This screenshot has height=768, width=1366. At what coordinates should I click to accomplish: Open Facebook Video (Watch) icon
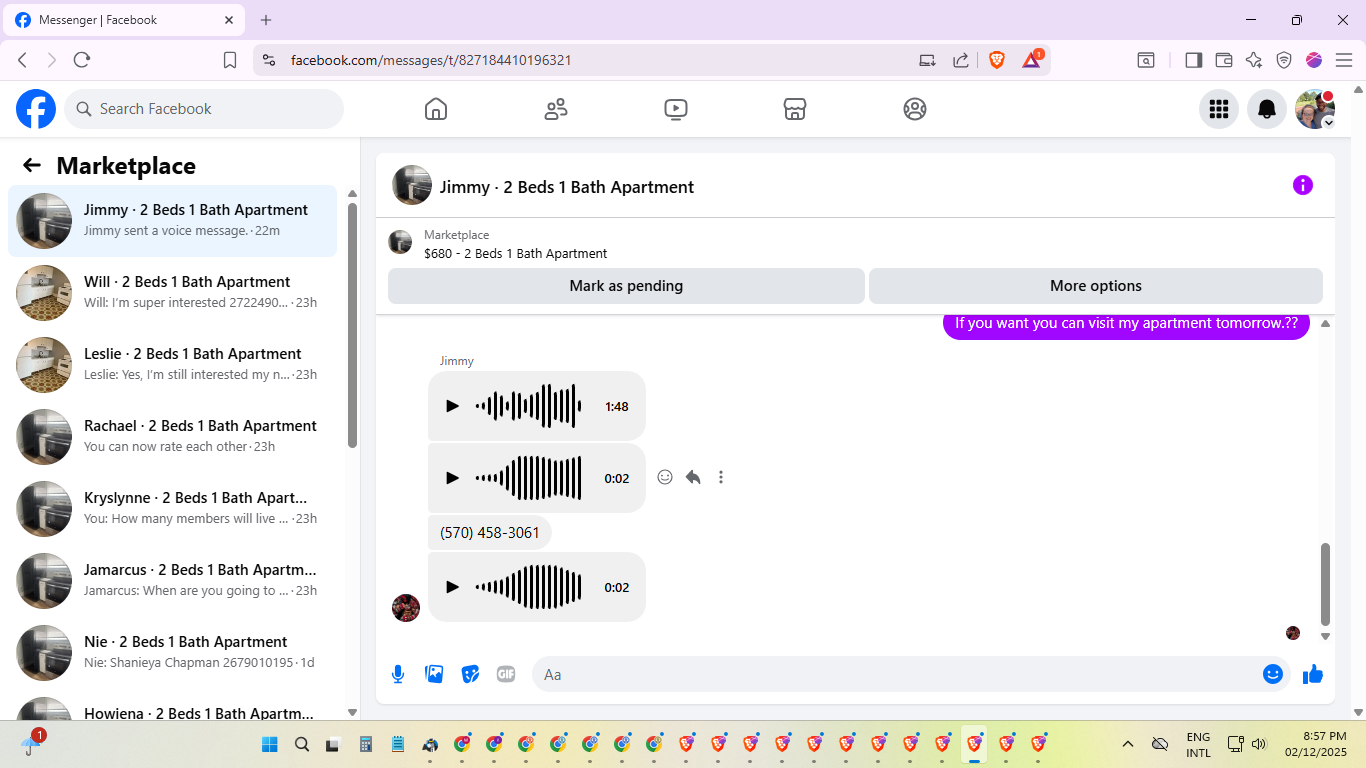pyautogui.click(x=676, y=109)
